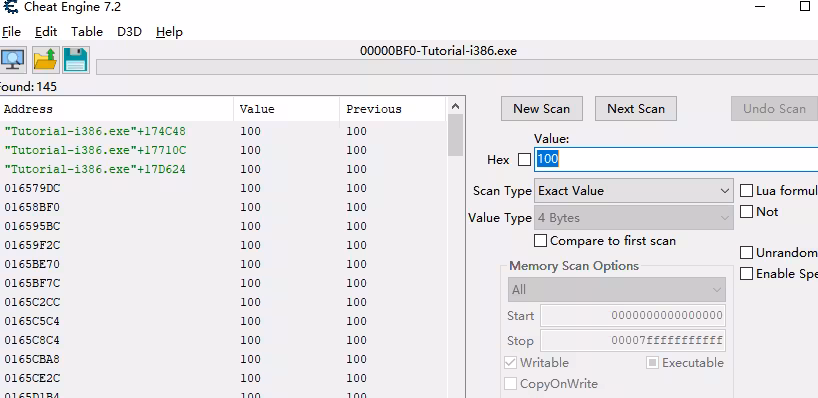Open the Value Type 4 Bytes dropdown

634,218
